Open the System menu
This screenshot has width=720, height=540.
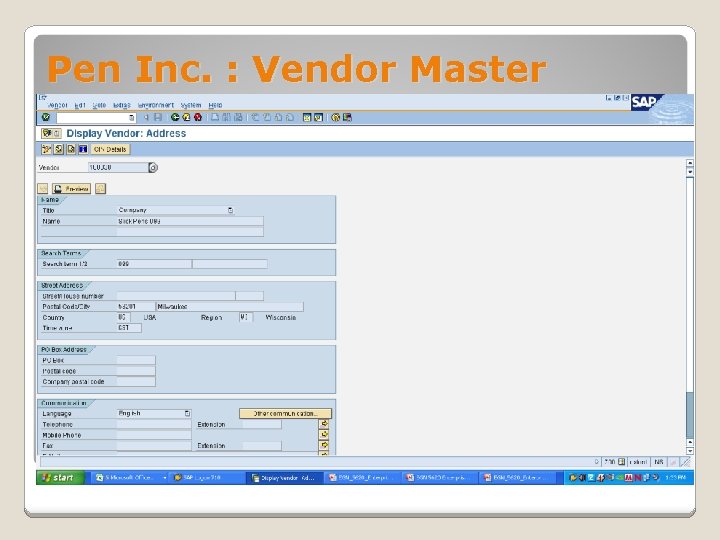[191, 105]
